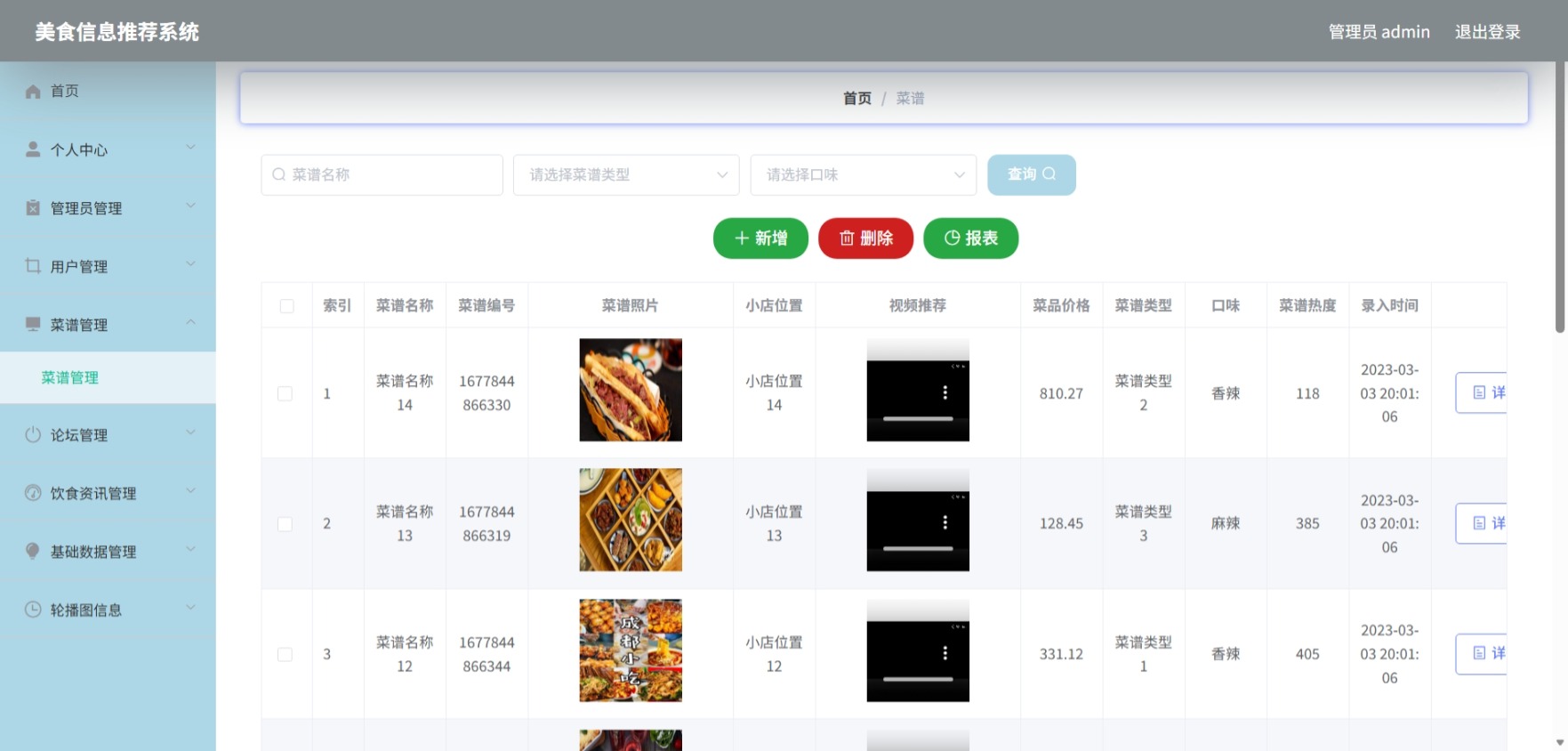Click the 查询 search button
1568x751 pixels.
pos(1032,174)
